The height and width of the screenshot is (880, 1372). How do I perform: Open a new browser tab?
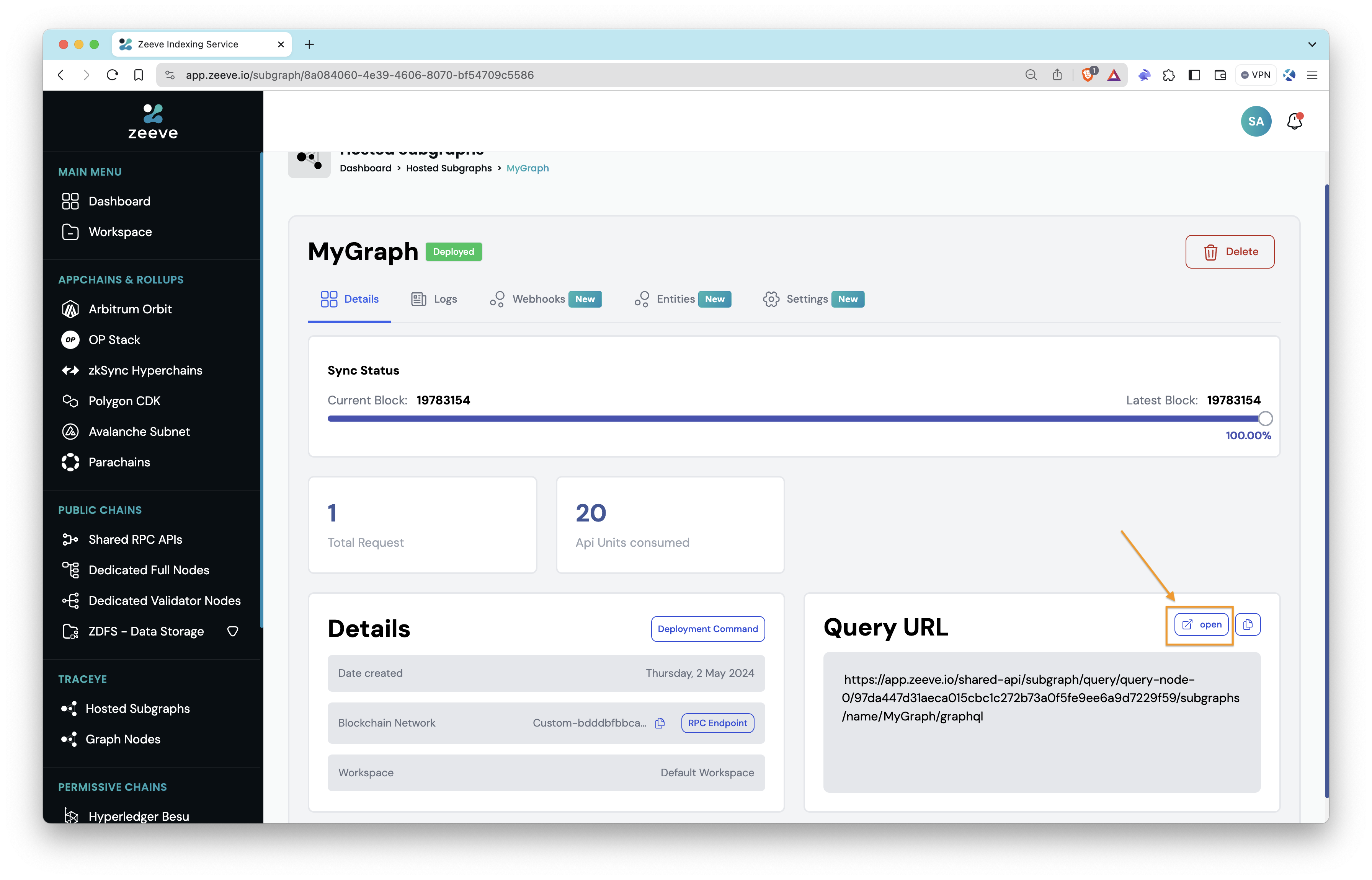(309, 44)
